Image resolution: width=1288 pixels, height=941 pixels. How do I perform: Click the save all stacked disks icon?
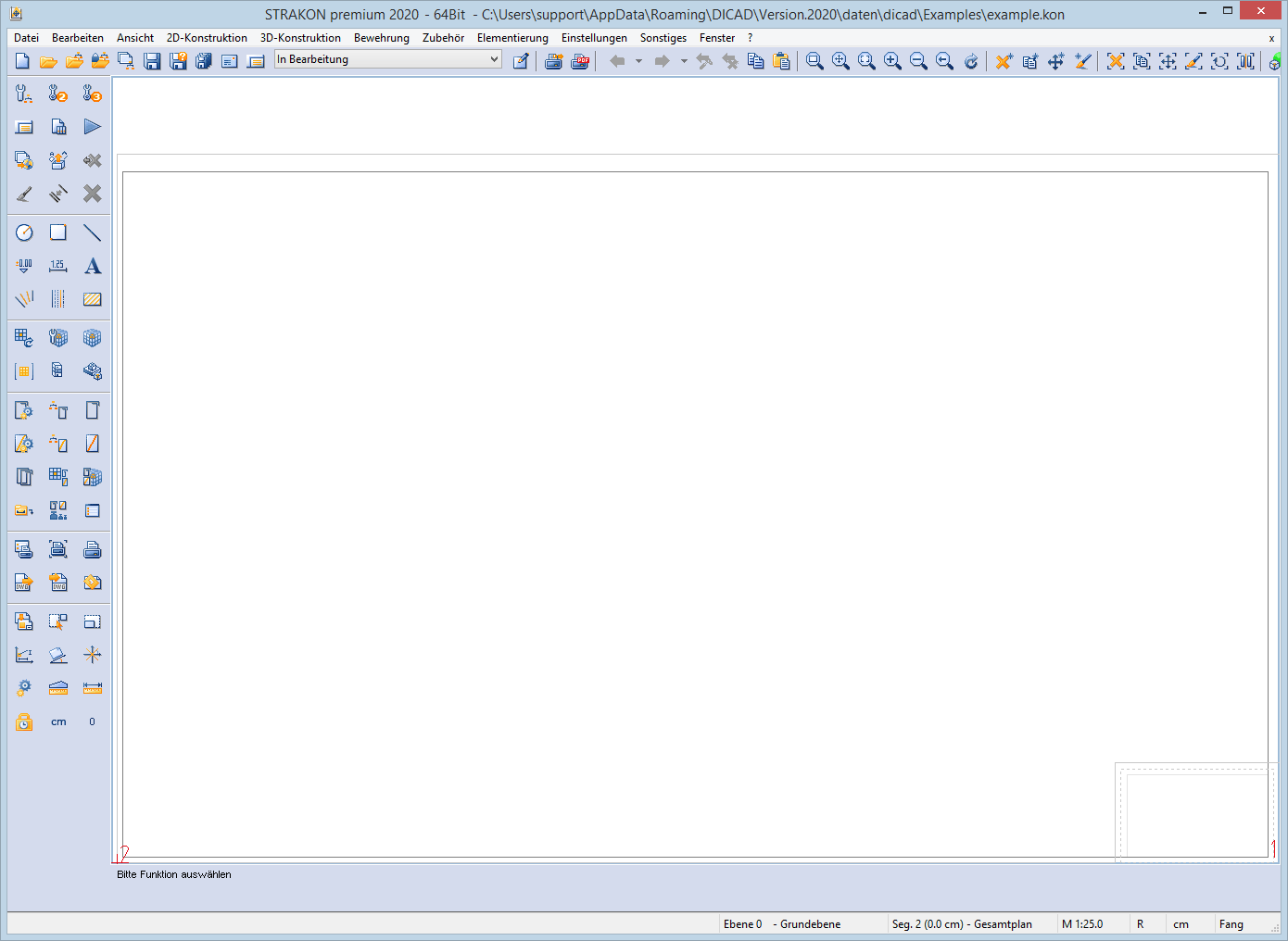click(x=204, y=61)
